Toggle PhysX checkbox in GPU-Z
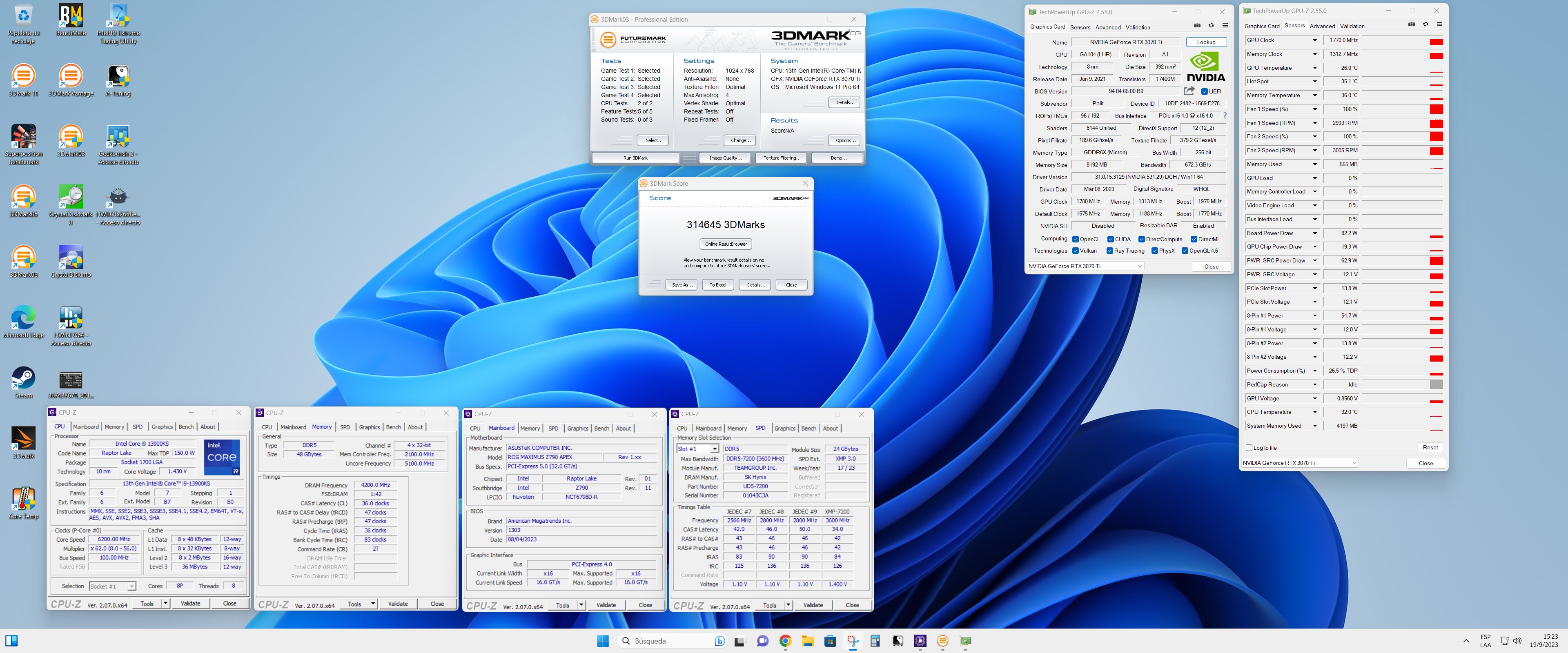Screen dimensions: 1568x653 click(1155, 251)
